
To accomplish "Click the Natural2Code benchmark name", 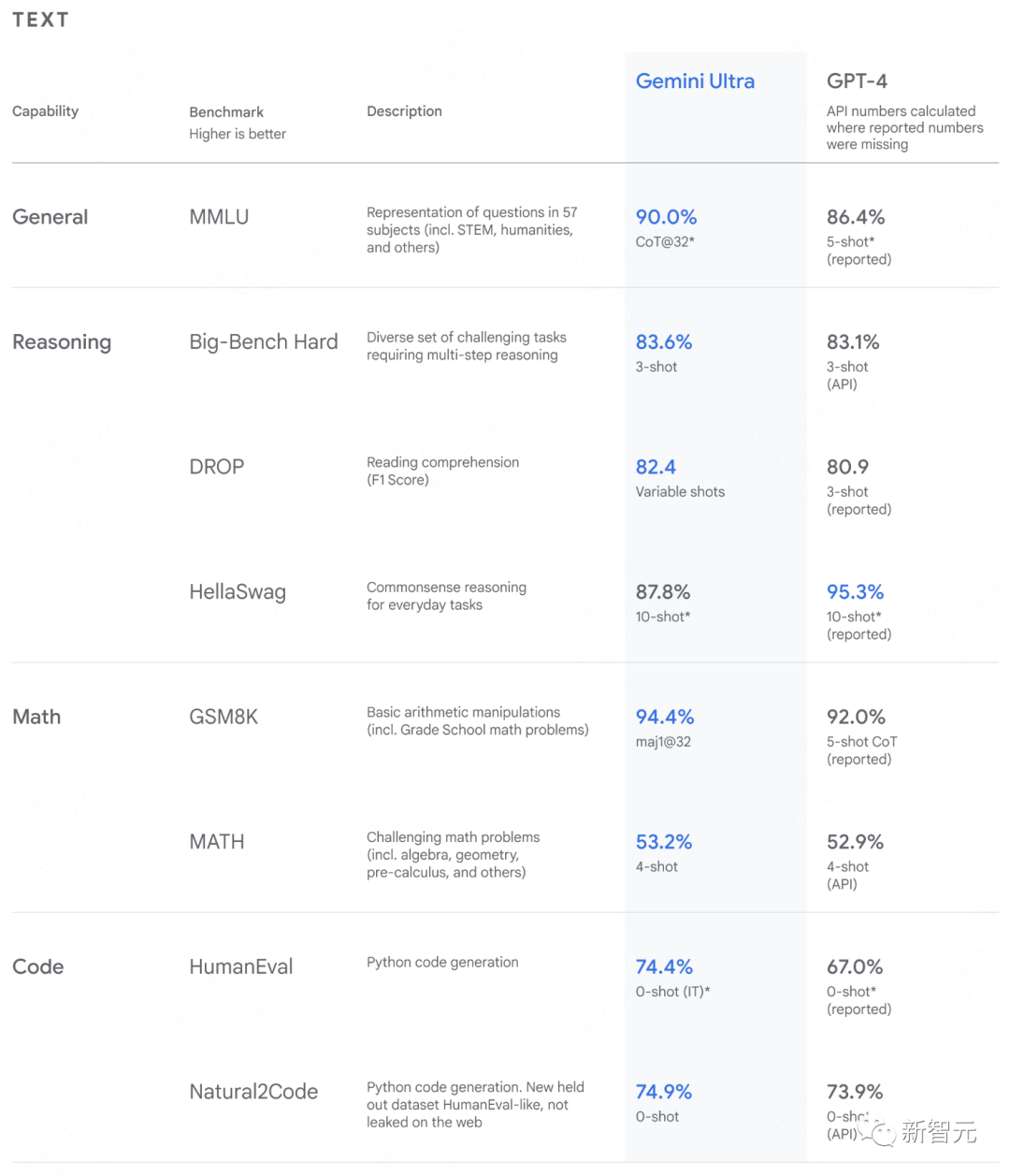I will coord(253,1092).
